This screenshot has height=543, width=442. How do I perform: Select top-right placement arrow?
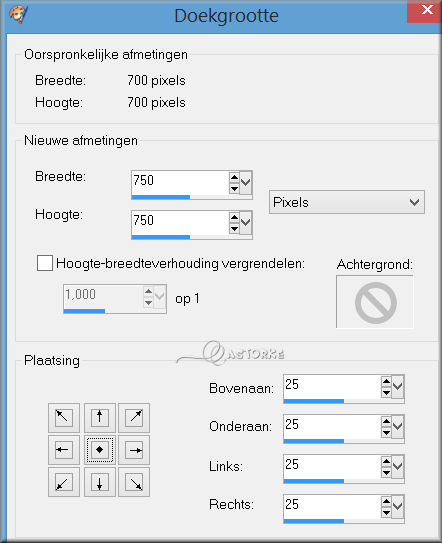point(134,418)
